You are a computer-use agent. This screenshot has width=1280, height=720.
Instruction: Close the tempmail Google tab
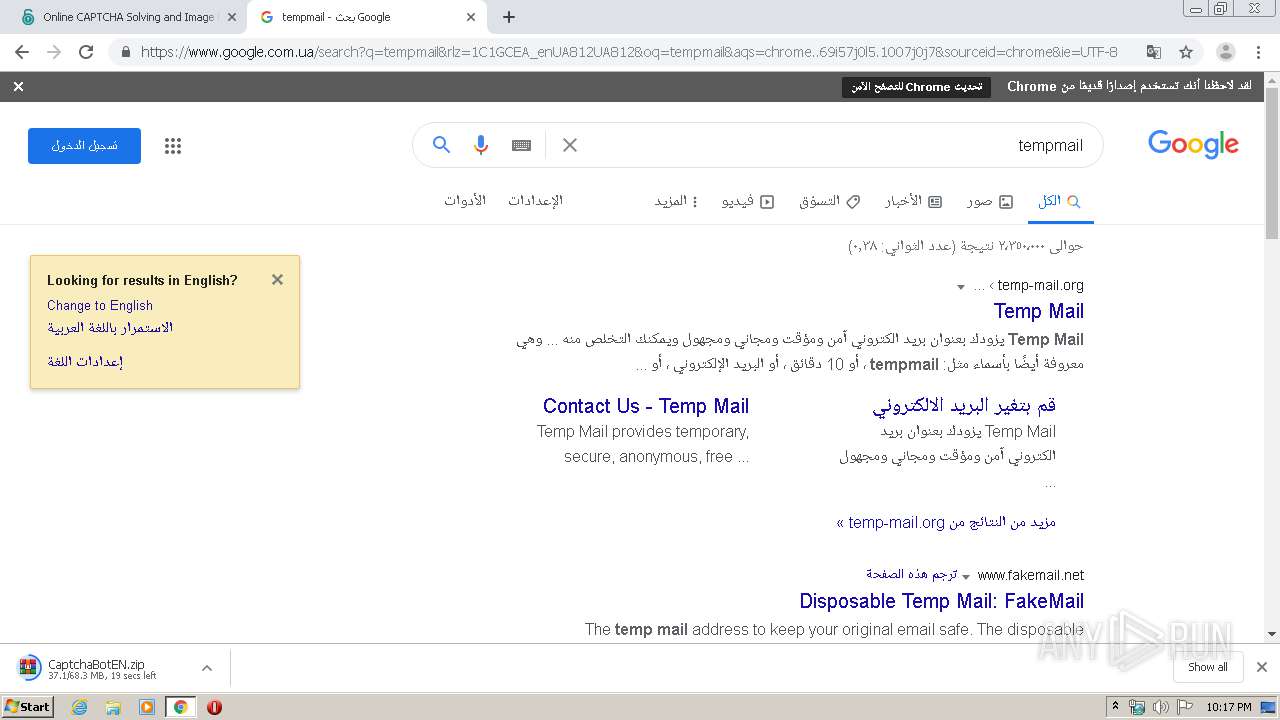point(471,17)
